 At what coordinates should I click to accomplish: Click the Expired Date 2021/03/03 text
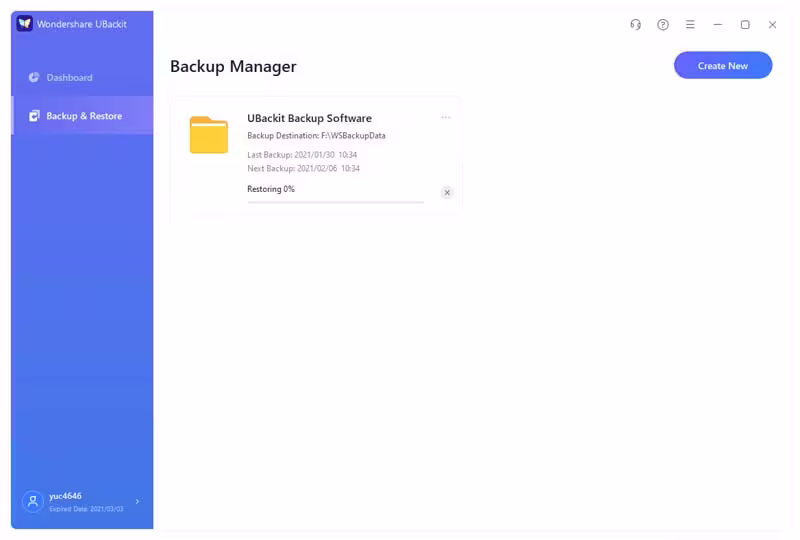click(86, 509)
